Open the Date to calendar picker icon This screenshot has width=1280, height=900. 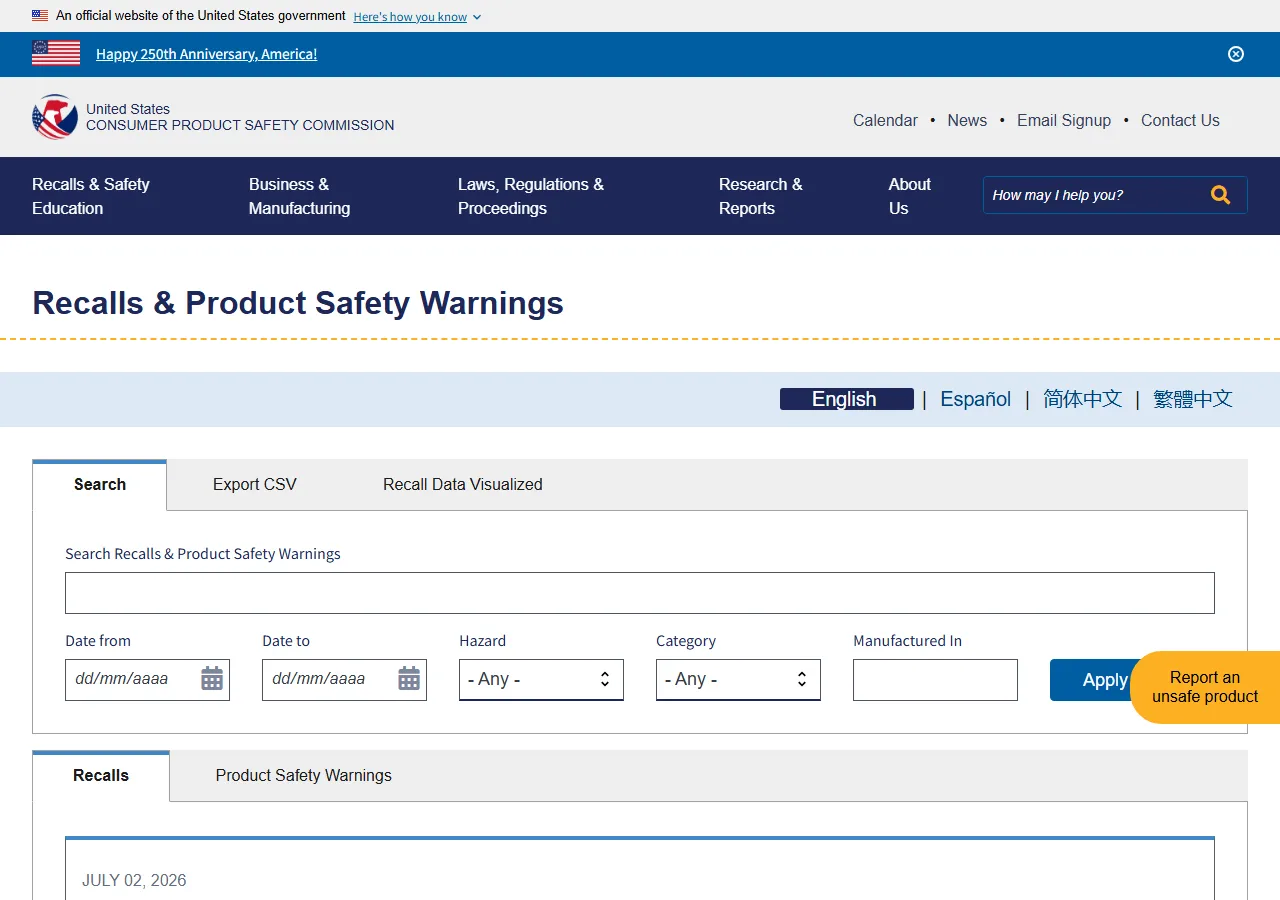click(x=409, y=679)
